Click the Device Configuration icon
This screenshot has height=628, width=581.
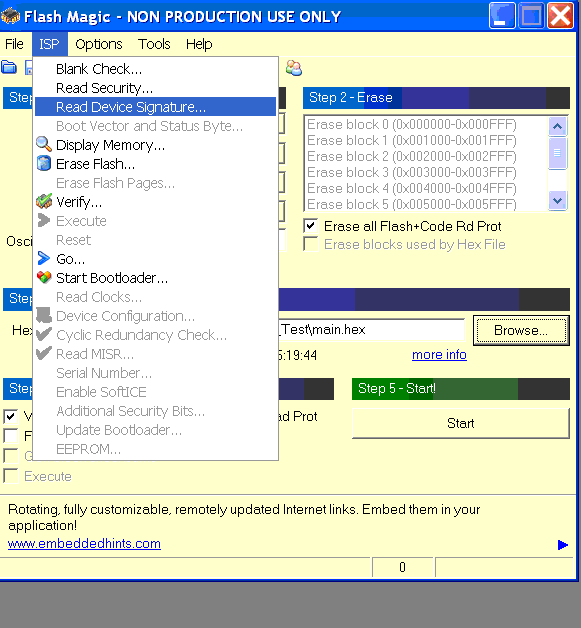[44, 315]
